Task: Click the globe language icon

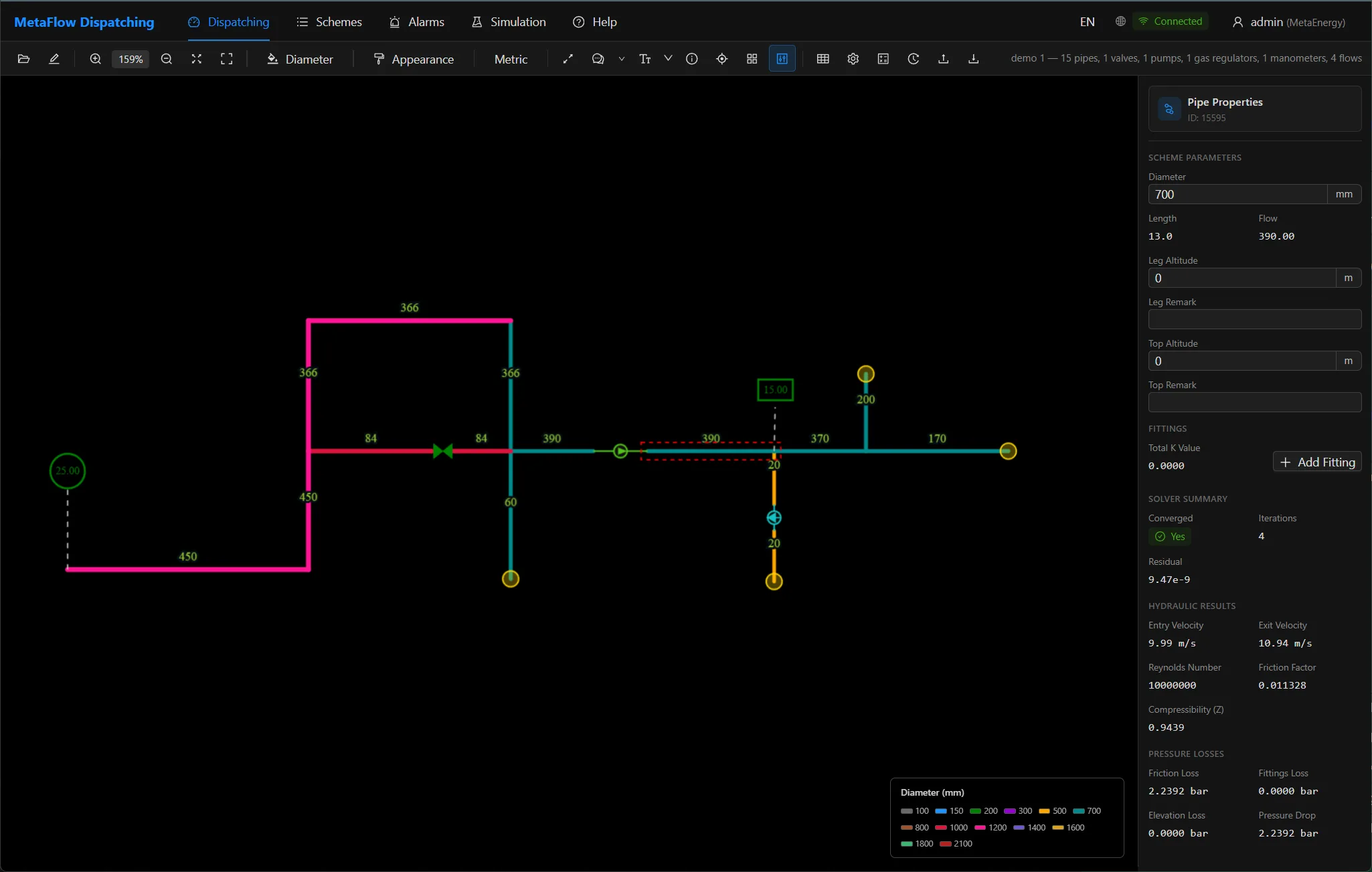Action: point(1120,21)
